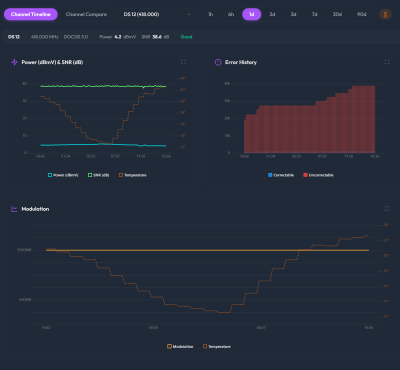Image resolution: width=400 pixels, height=370 pixels.
Task: Select the Channel Timeline tab
Action: [x=31, y=14]
